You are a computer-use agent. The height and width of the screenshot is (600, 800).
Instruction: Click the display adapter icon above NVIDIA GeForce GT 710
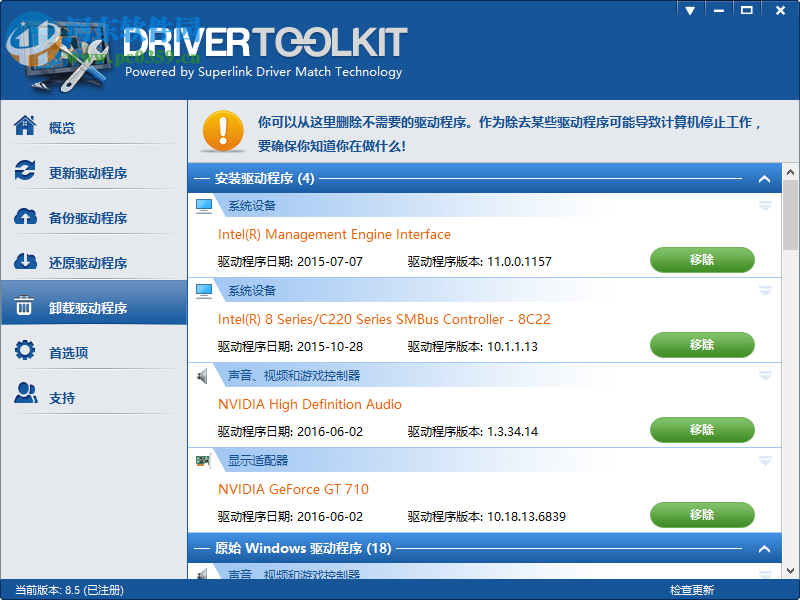pos(204,461)
